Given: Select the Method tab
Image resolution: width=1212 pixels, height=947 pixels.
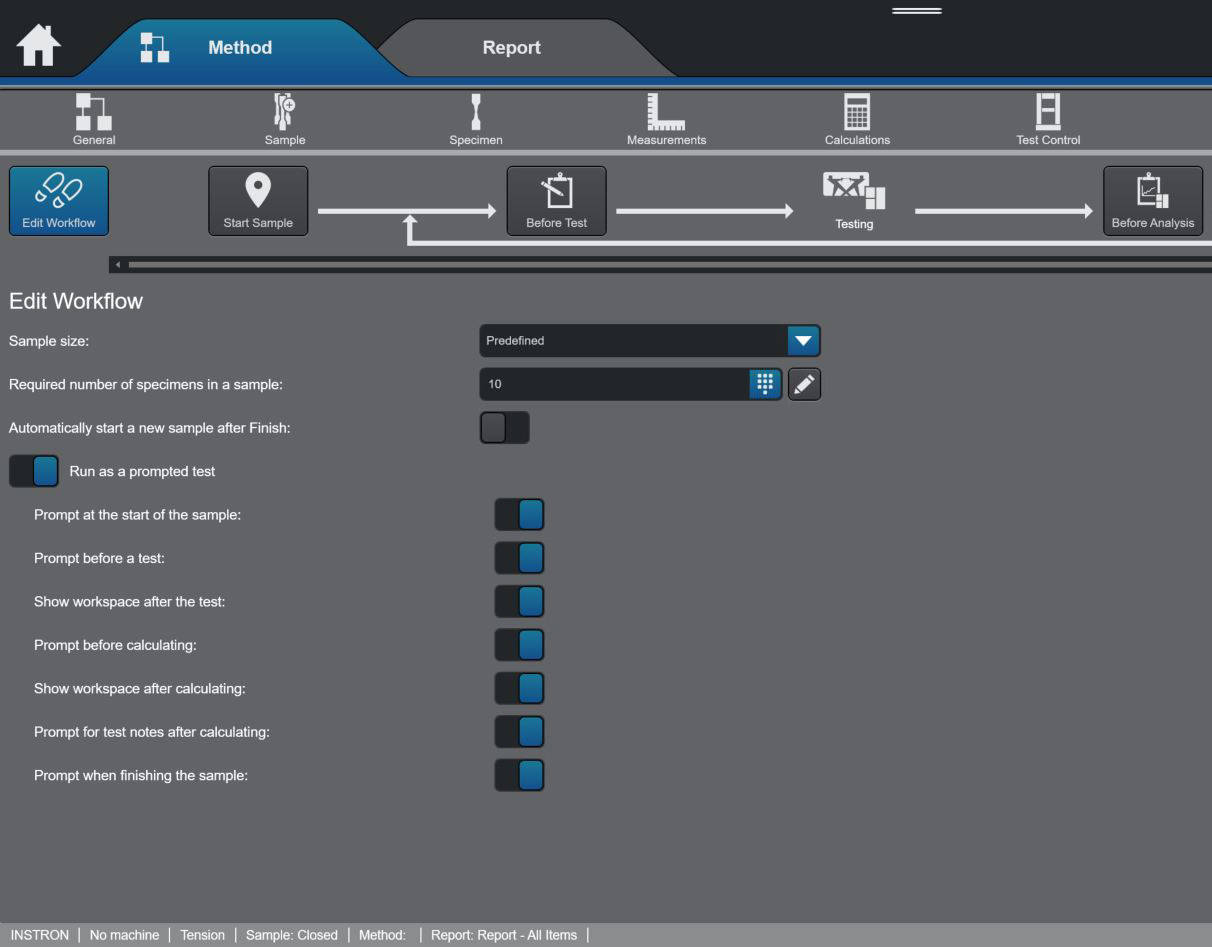Looking at the screenshot, I should (x=239, y=47).
